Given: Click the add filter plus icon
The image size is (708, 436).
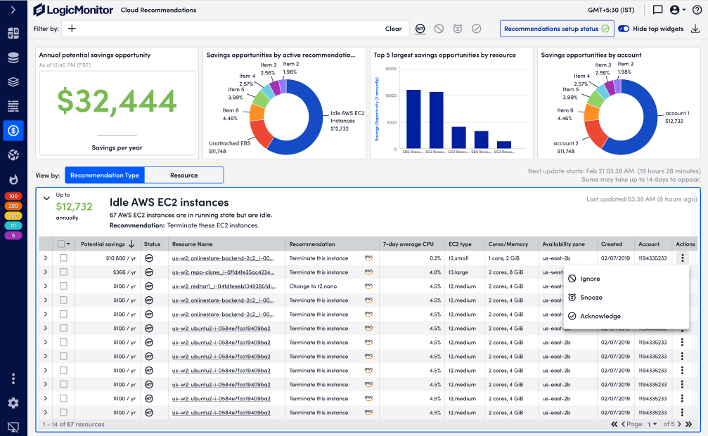Looking at the screenshot, I should tap(72, 30).
